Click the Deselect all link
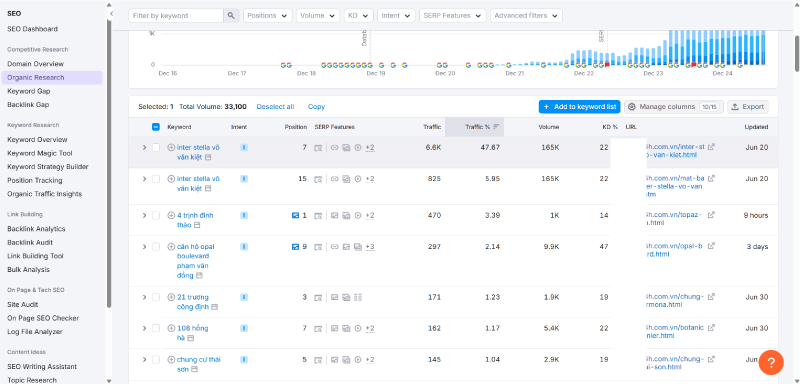The image size is (800, 384). (276, 107)
